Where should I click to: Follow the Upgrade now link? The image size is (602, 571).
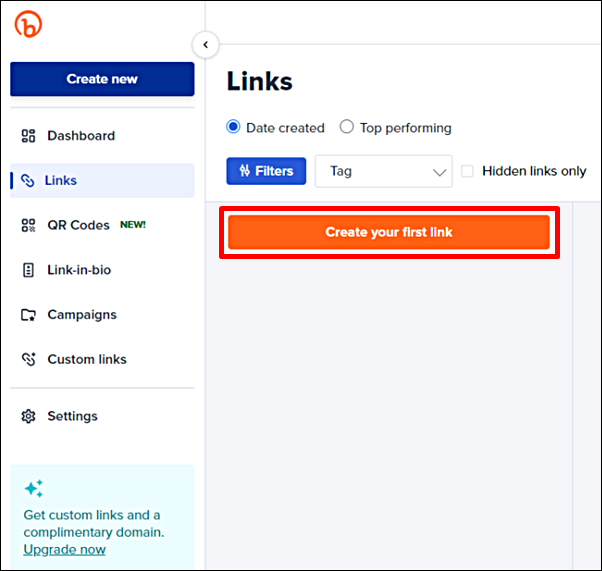click(x=64, y=549)
